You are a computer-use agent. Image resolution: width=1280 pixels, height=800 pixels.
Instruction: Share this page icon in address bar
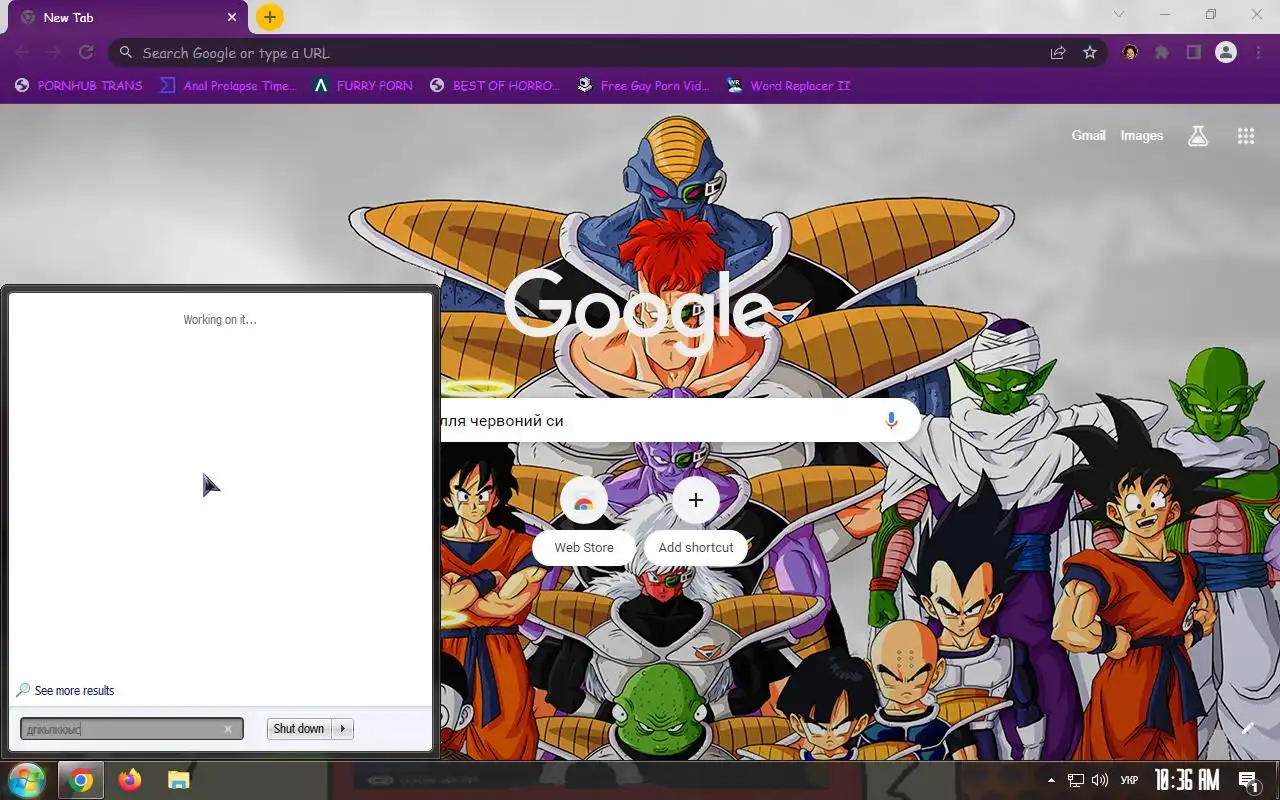click(x=1057, y=53)
